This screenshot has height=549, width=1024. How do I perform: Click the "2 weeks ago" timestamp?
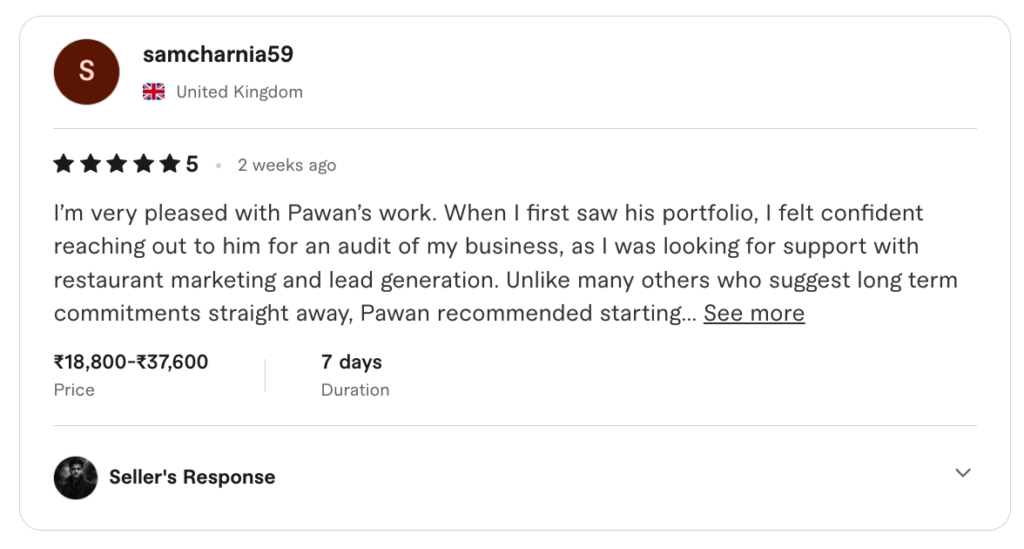tap(286, 165)
